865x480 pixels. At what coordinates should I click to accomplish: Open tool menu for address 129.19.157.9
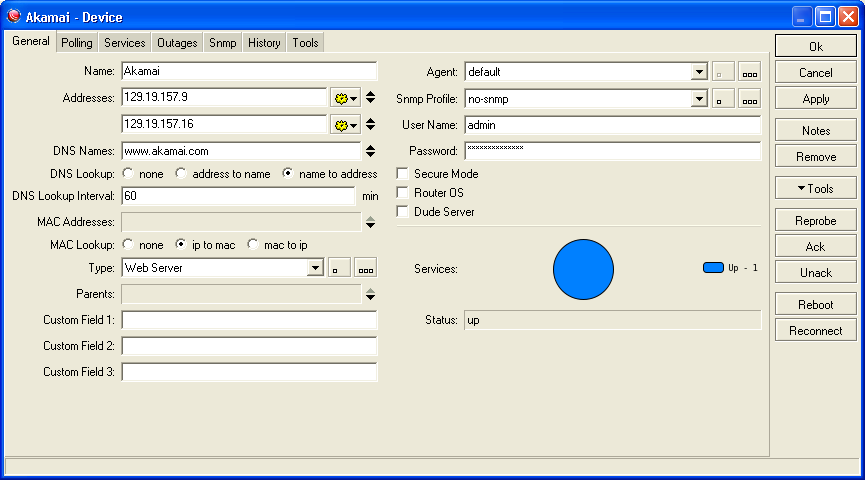(x=346, y=98)
